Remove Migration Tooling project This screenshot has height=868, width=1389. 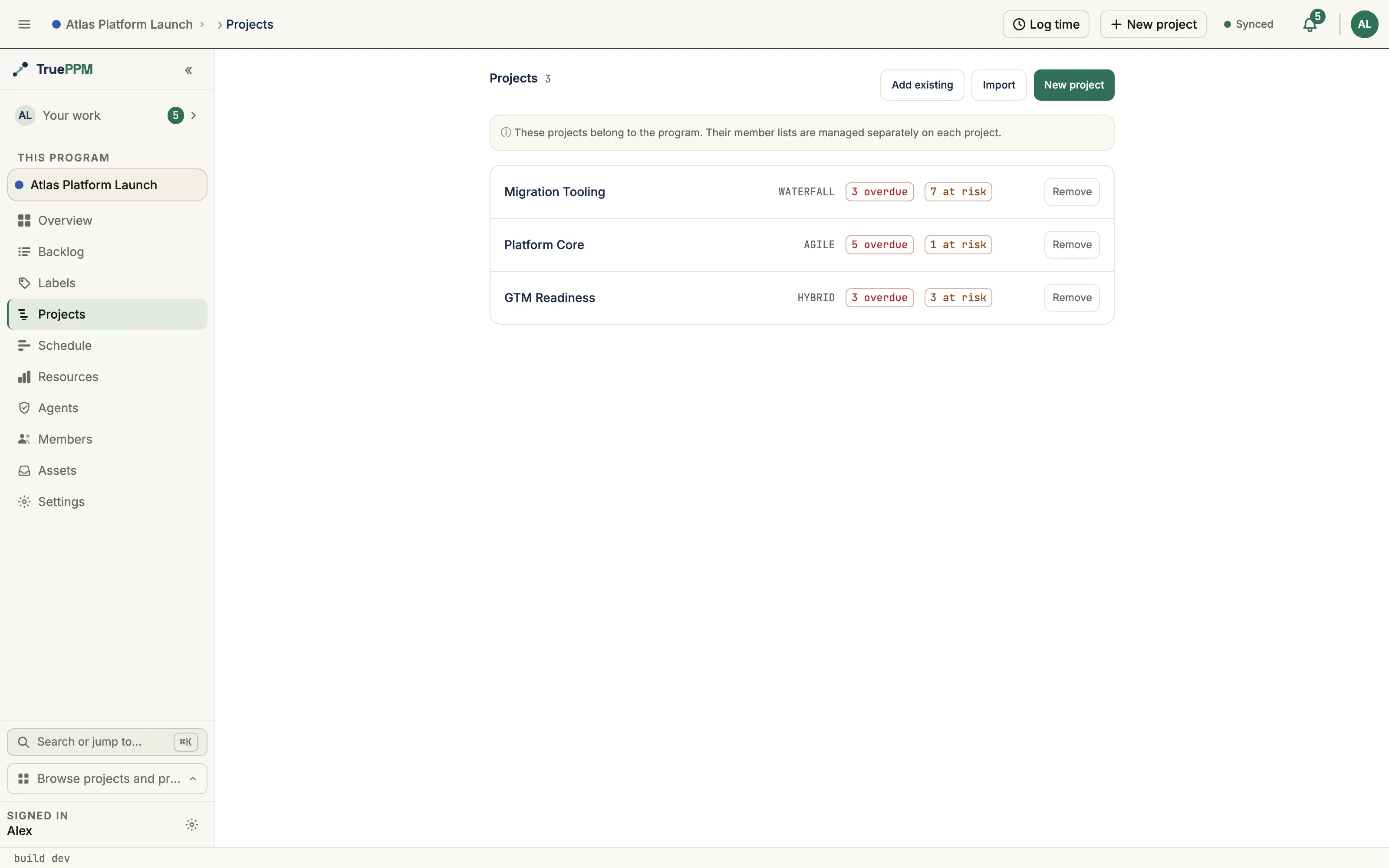point(1072,192)
